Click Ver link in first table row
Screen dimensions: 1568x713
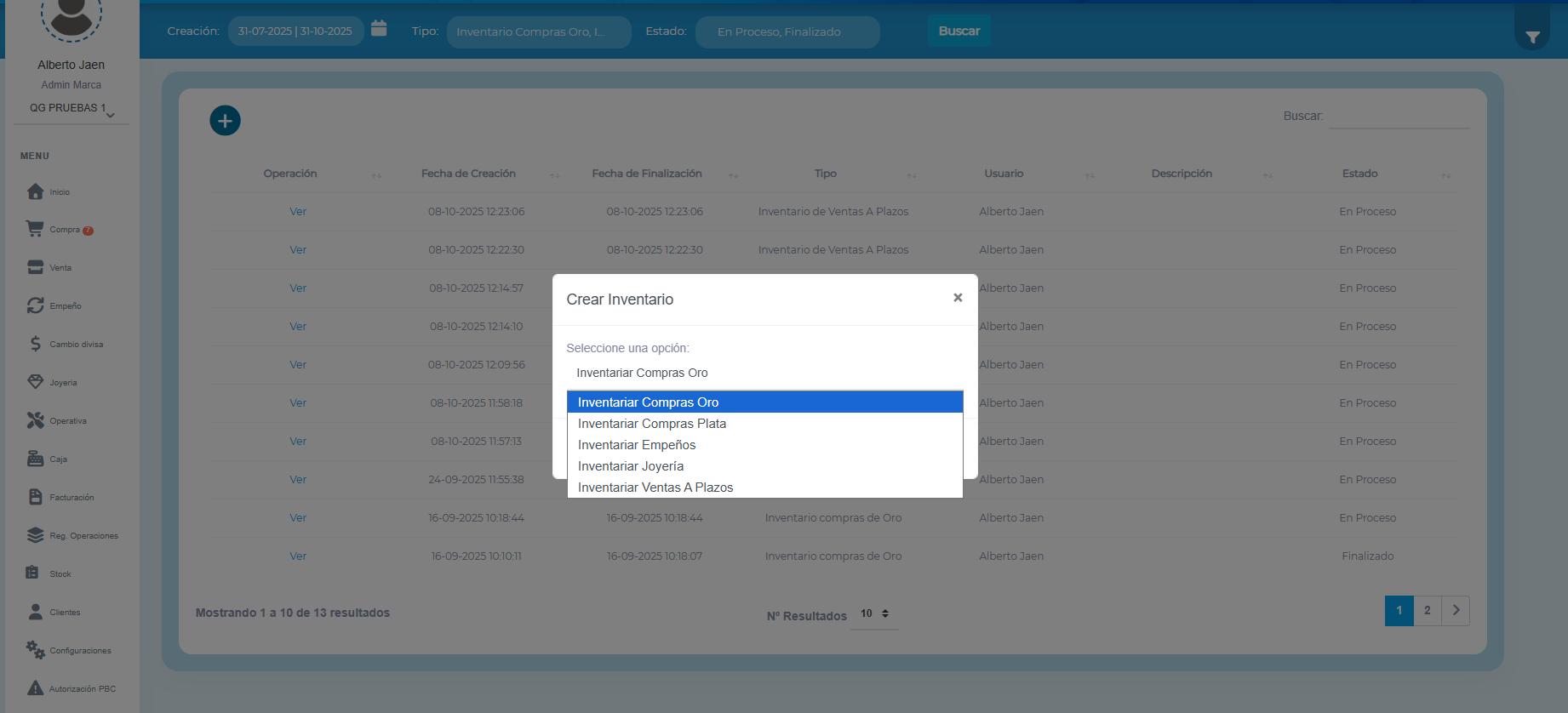[x=298, y=212]
